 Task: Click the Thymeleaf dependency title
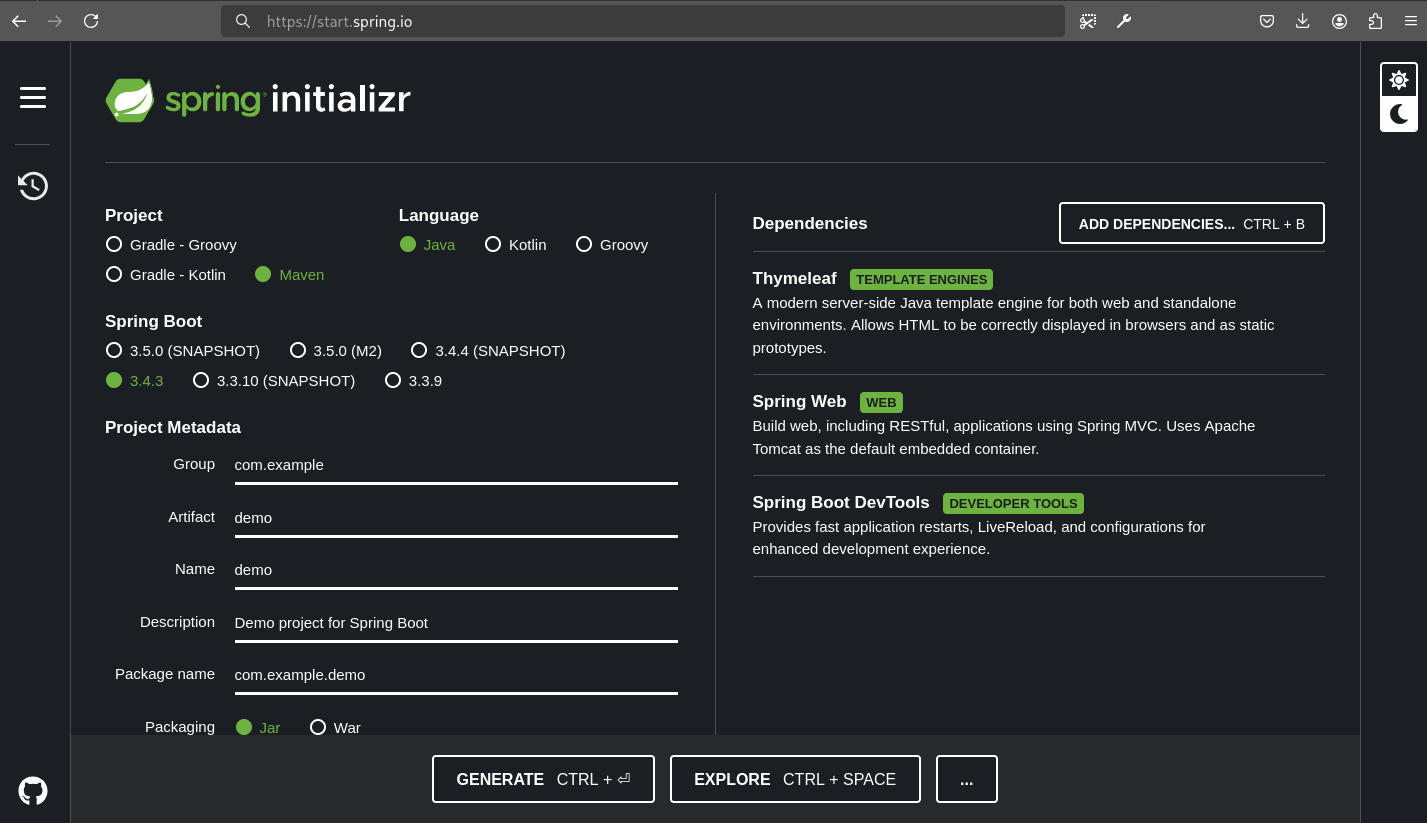pos(794,279)
